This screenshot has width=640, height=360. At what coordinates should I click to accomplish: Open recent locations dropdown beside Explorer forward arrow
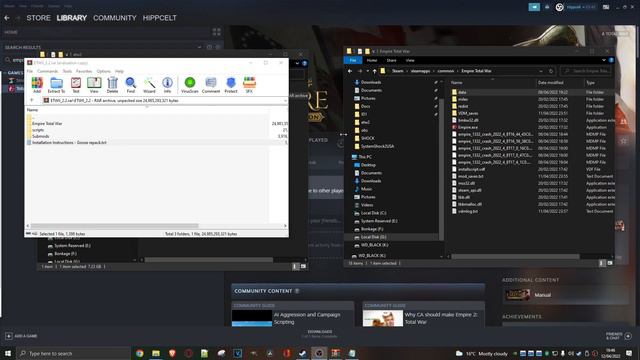(x=367, y=71)
